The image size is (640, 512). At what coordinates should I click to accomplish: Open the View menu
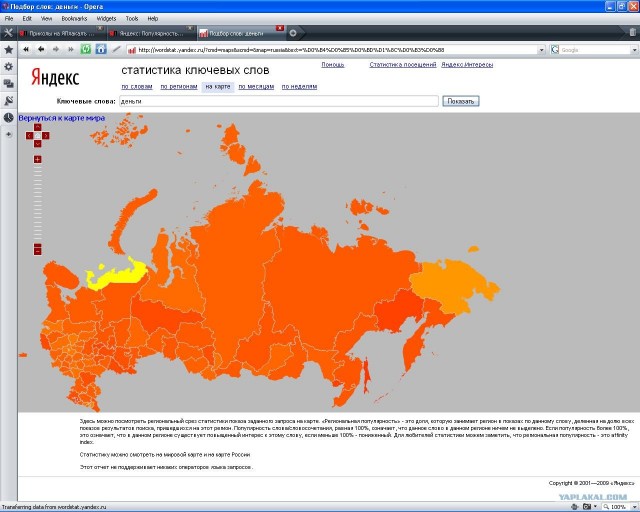46,19
